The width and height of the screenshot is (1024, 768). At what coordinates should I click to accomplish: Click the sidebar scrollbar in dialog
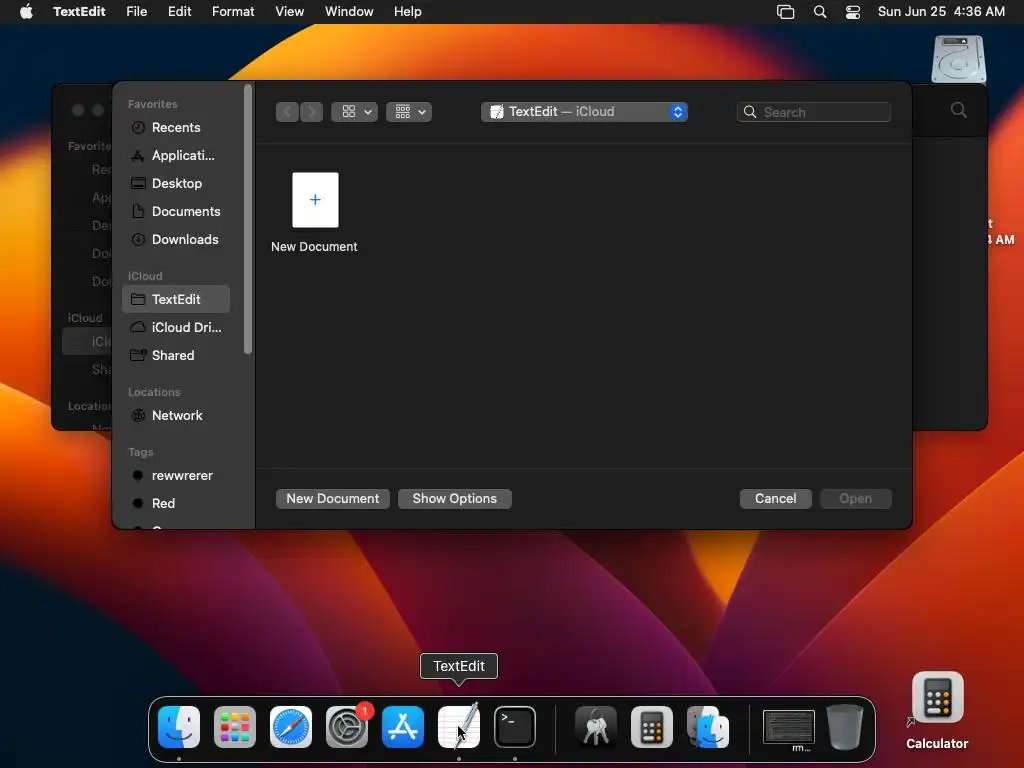click(x=248, y=219)
